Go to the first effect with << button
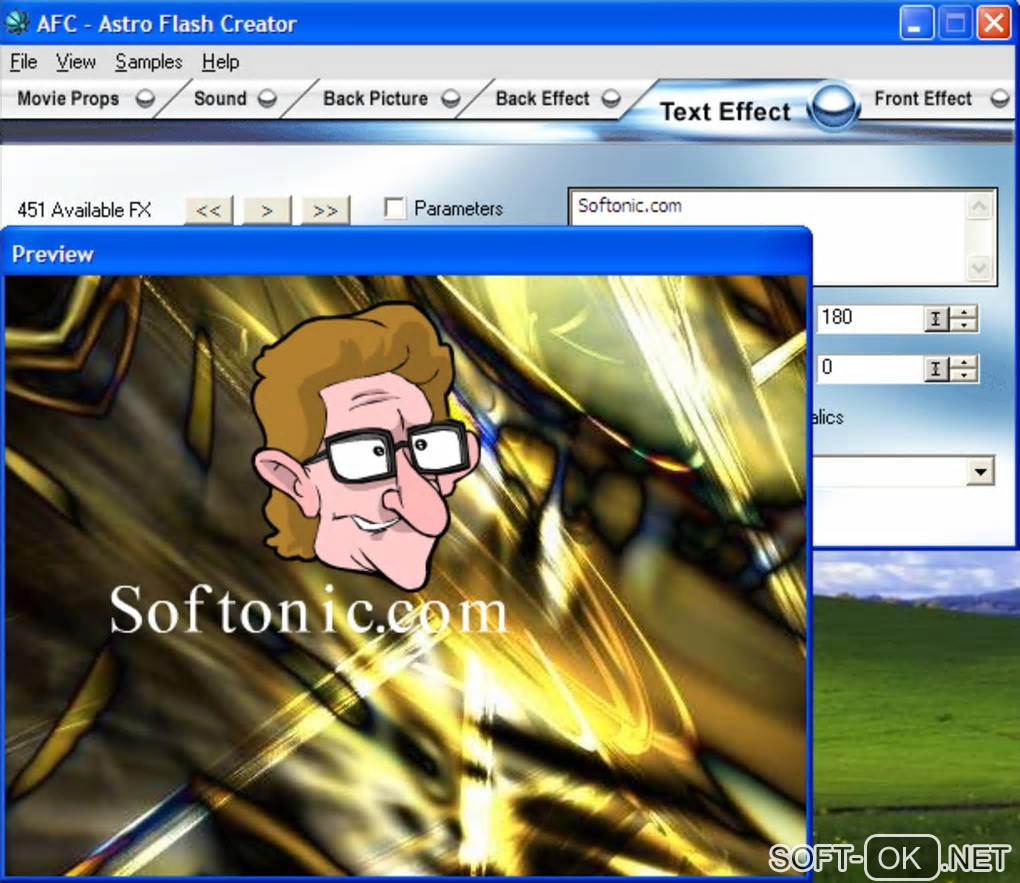The image size is (1020, 883). [208, 210]
